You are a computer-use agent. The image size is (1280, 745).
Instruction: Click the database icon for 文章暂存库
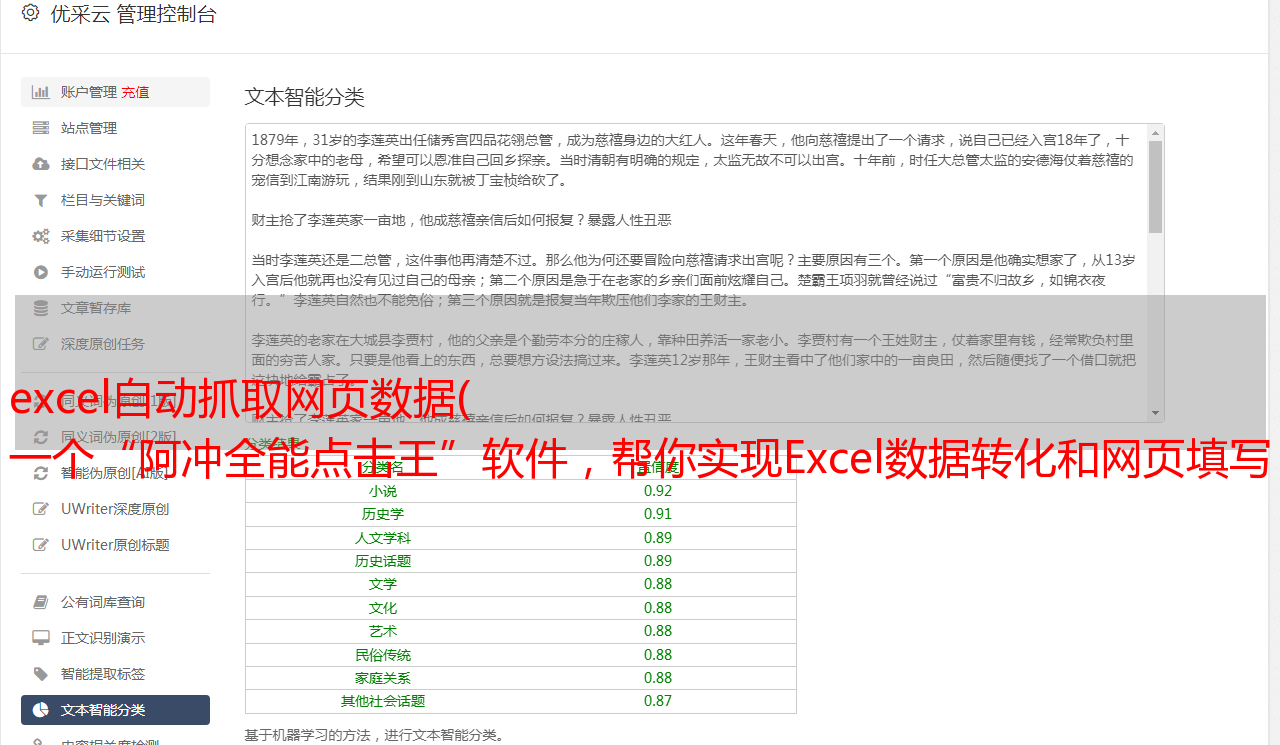pos(41,308)
